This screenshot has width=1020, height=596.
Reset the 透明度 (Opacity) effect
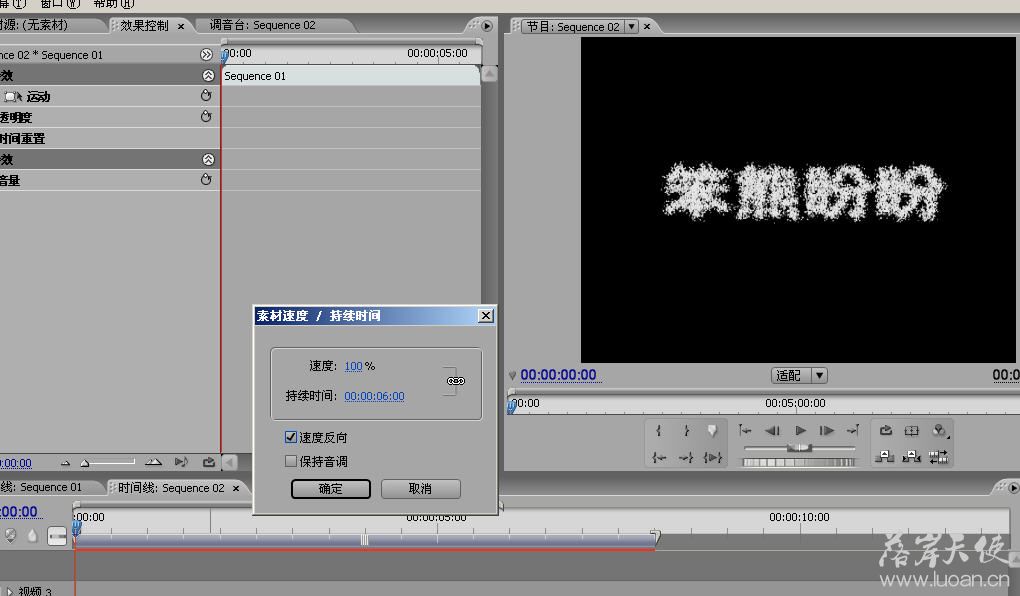(206, 116)
